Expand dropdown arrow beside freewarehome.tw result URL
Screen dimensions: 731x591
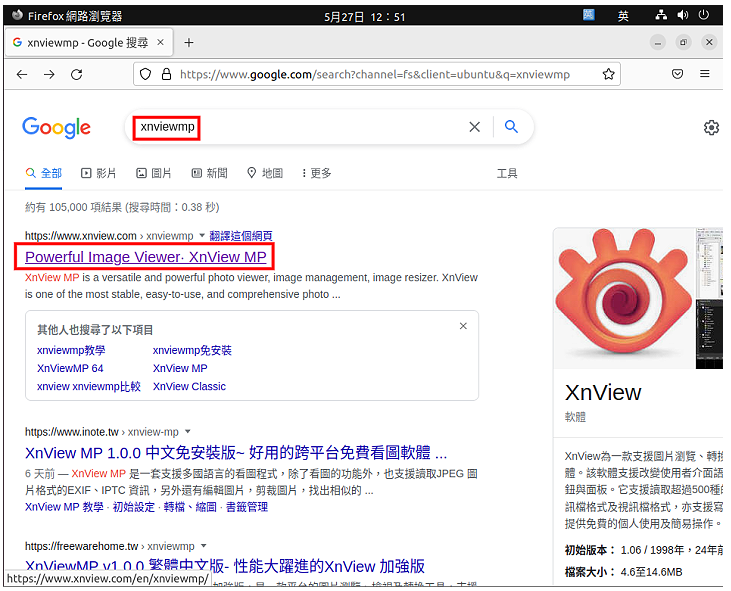pyautogui.click(x=203, y=546)
